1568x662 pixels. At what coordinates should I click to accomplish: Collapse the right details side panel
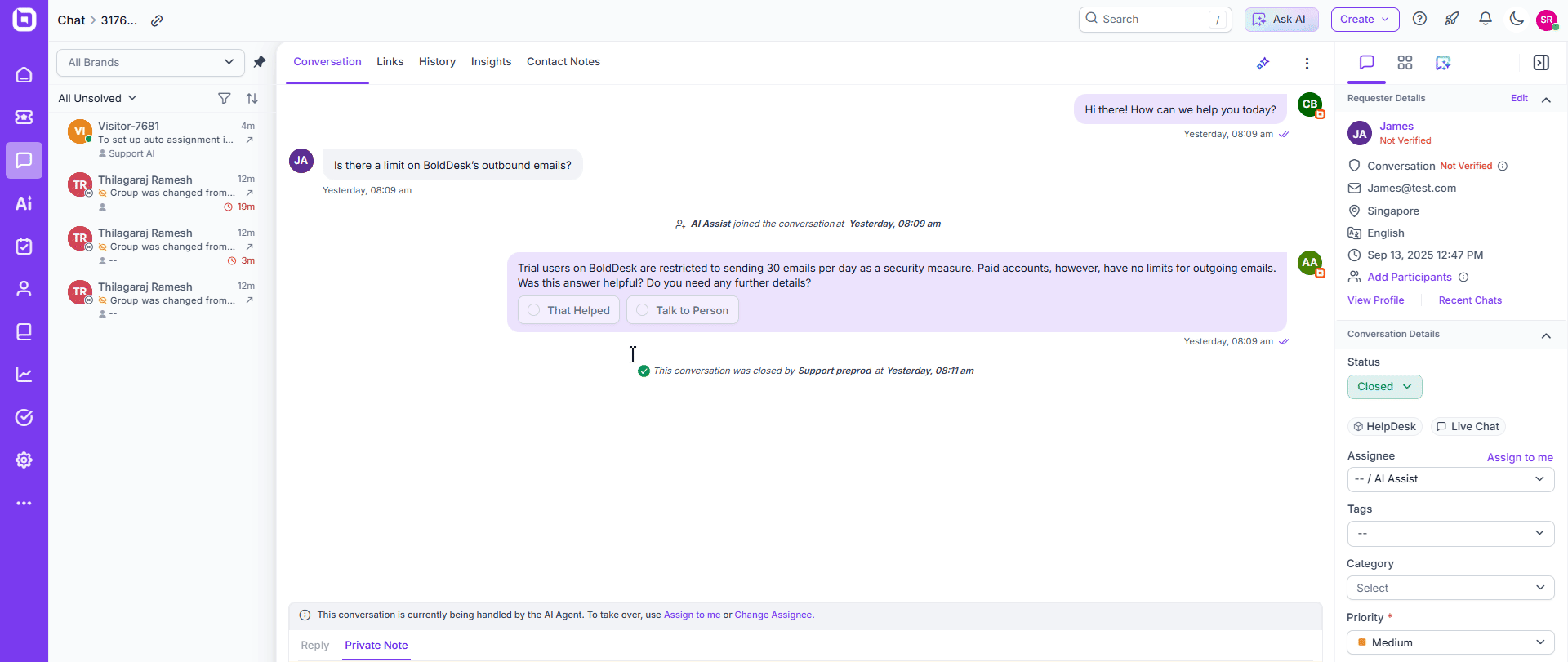tap(1541, 63)
